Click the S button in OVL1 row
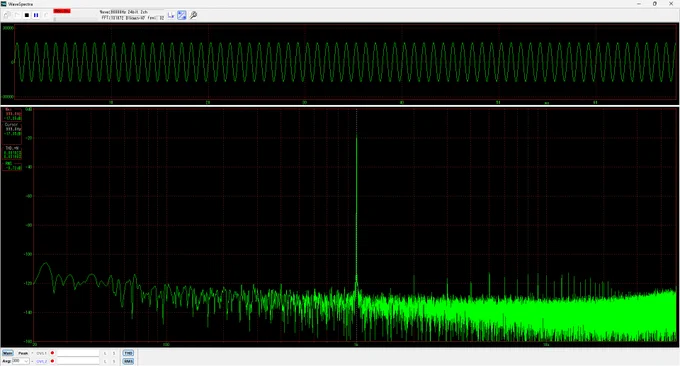680x366 pixels. click(114, 353)
